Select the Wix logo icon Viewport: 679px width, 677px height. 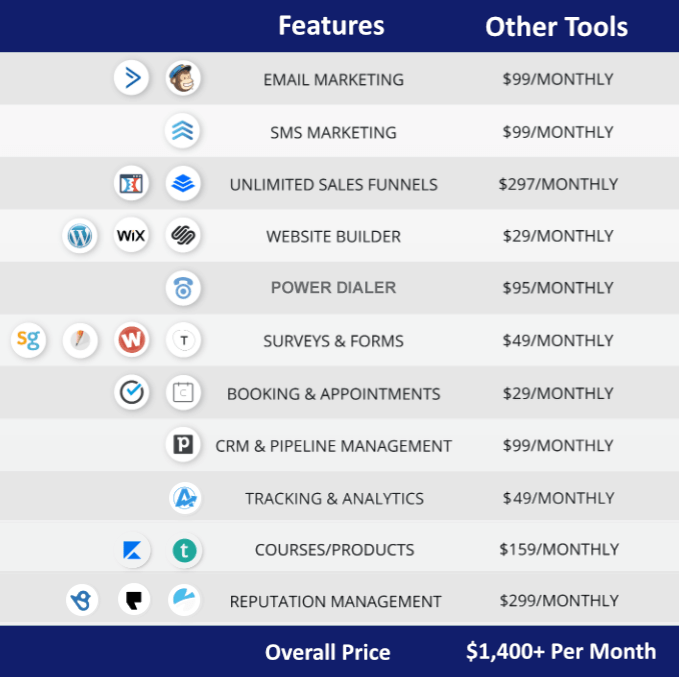pos(131,236)
